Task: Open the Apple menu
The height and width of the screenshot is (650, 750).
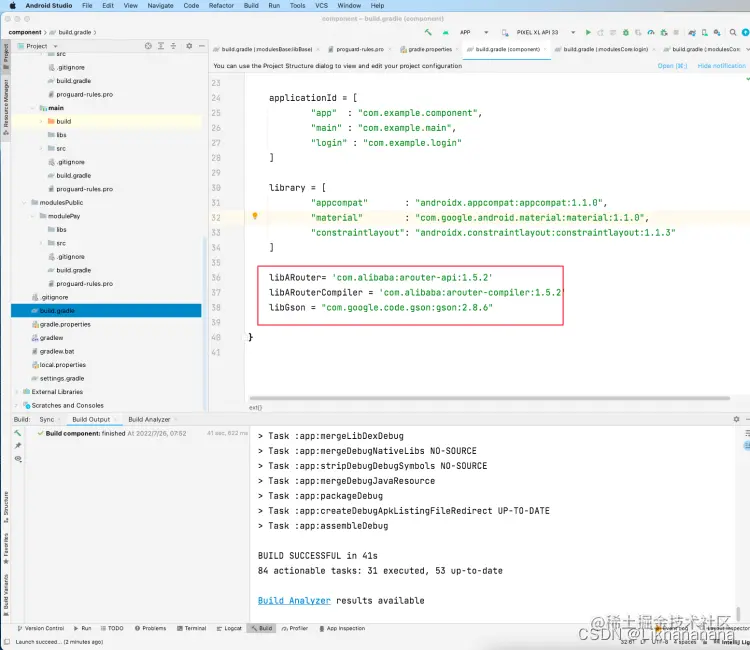Action: click(x=12, y=5)
